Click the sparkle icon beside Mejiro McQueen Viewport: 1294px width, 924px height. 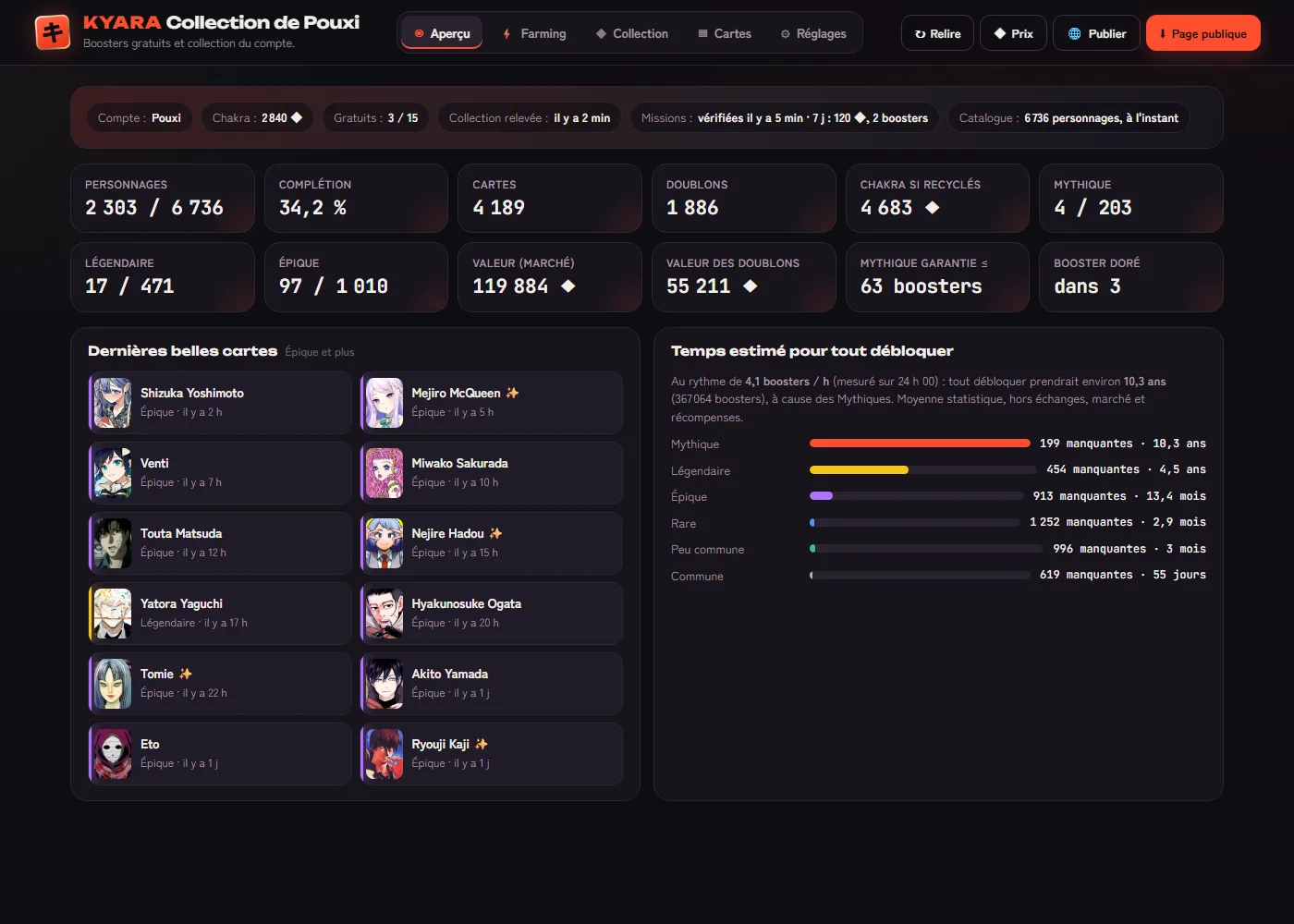tap(512, 393)
